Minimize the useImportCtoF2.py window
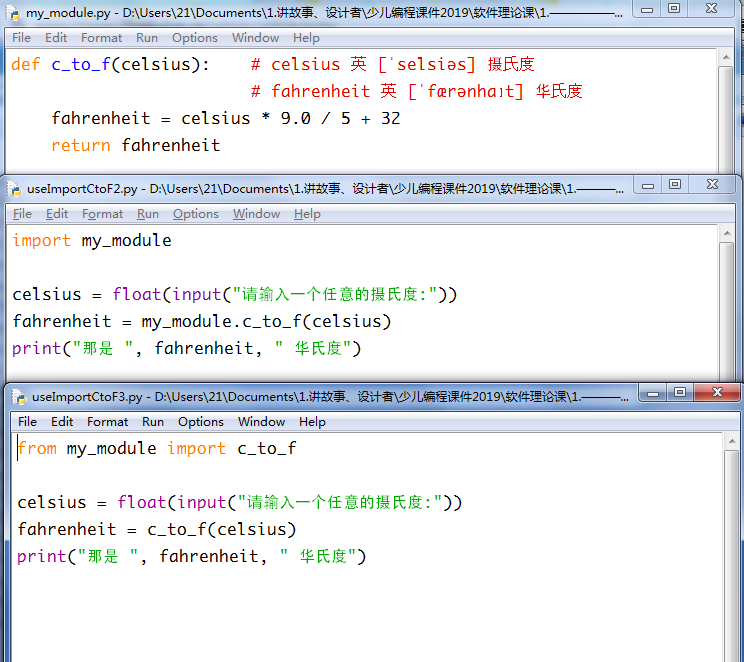744x662 pixels. tap(648, 185)
